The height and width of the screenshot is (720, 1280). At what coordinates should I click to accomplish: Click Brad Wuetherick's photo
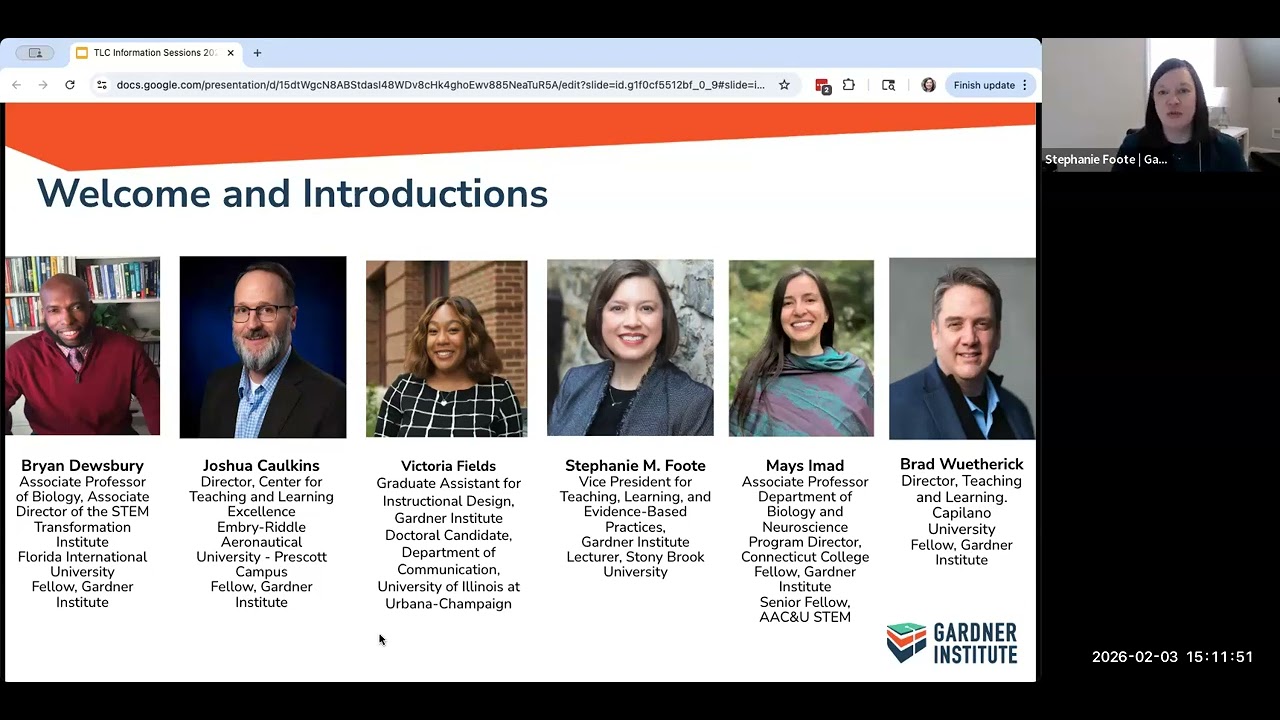(962, 348)
